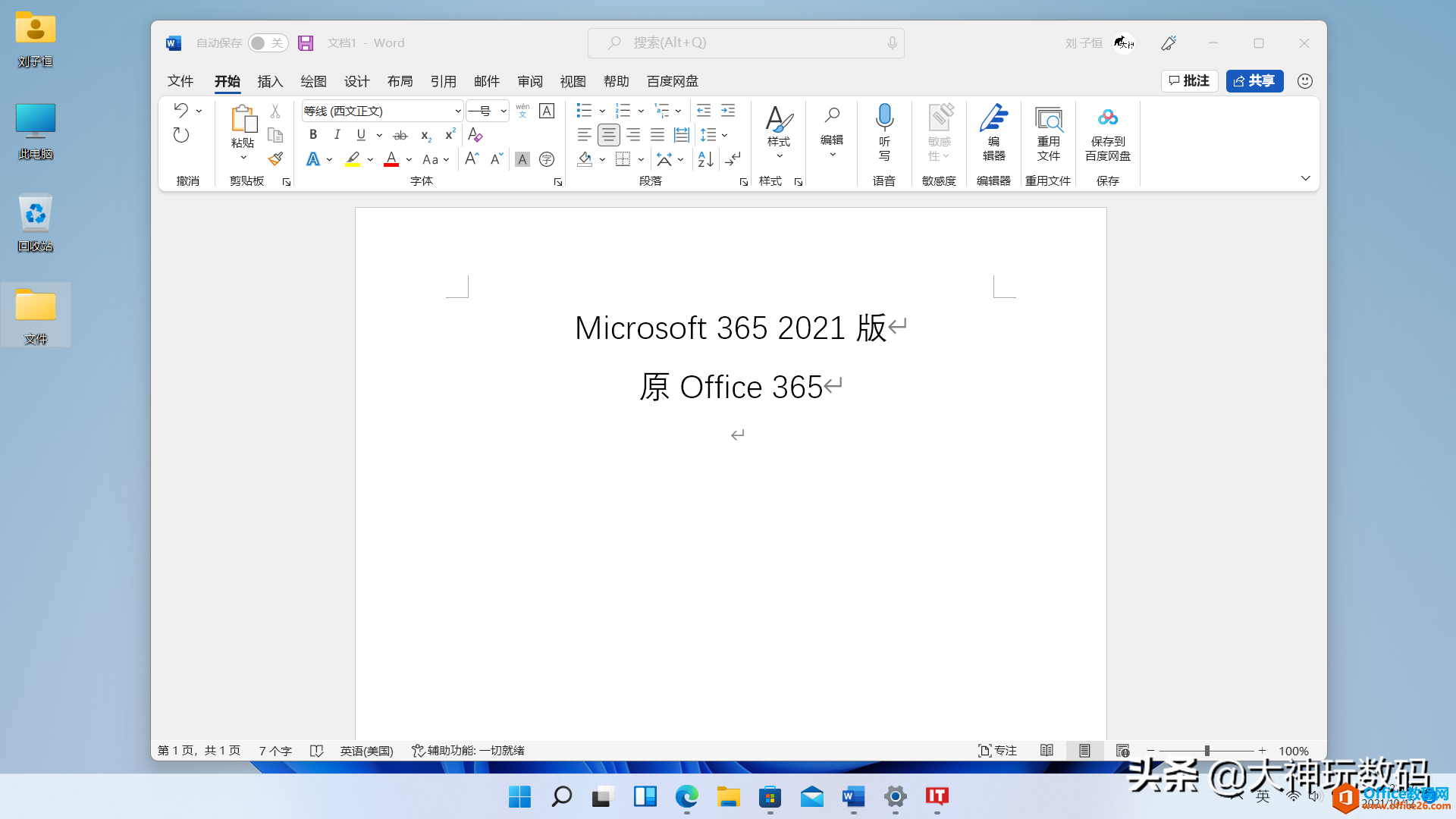Toggle auto-save switch on ribbon
This screenshot has height=819, width=1456.
tap(266, 43)
